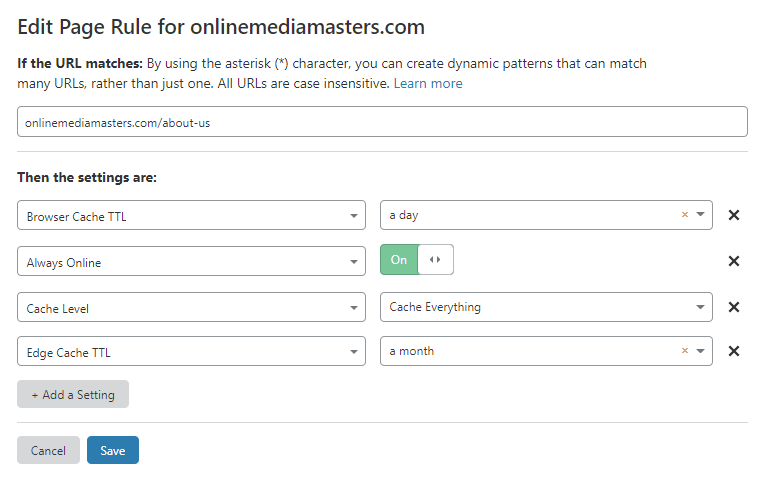The width and height of the screenshot is (765, 483).
Task: Remove the Browser Cache TTL setting row
Action: tap(733, 215)
